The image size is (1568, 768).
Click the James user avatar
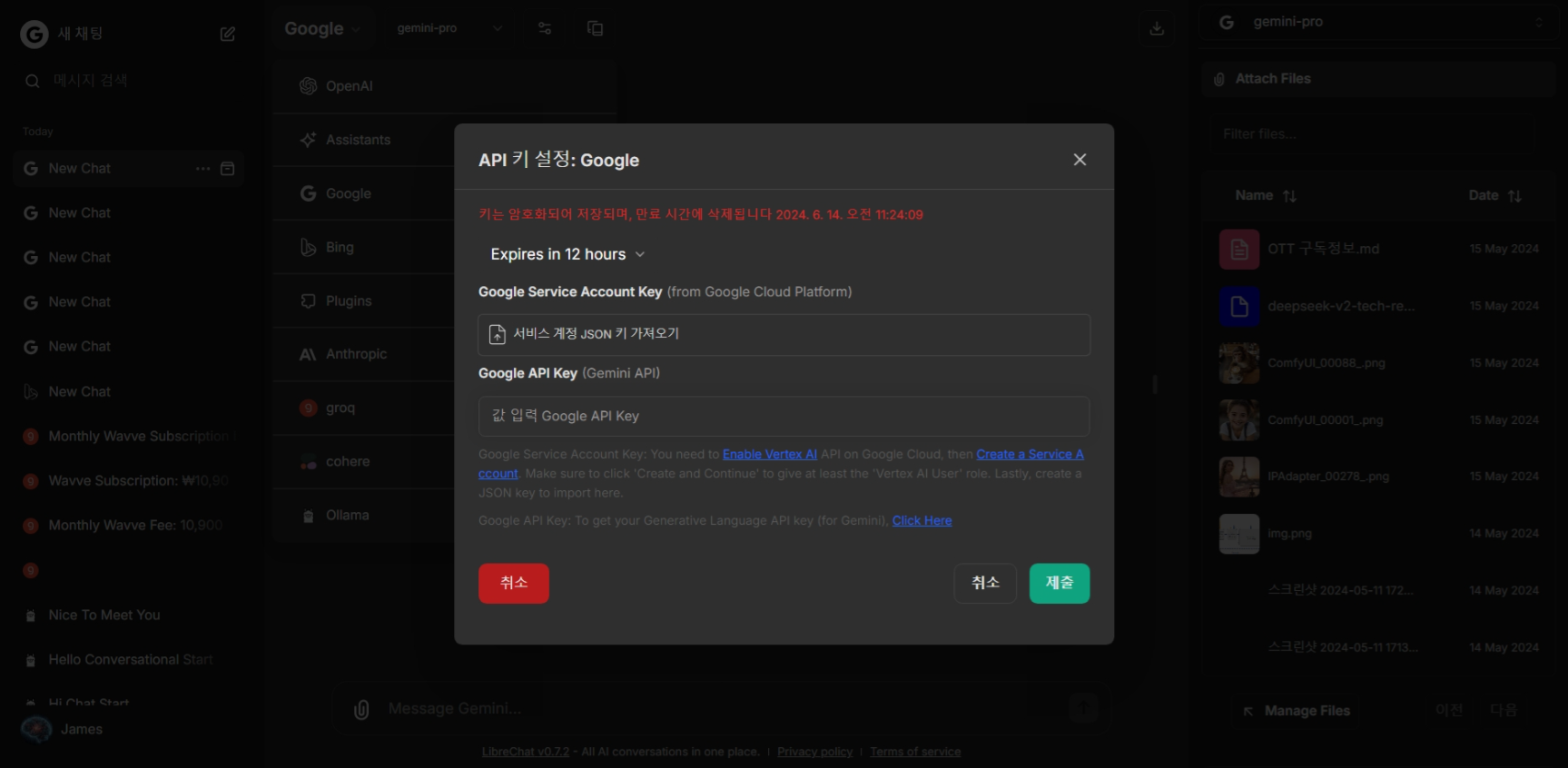pyautogui.click(x=36, y=729)
